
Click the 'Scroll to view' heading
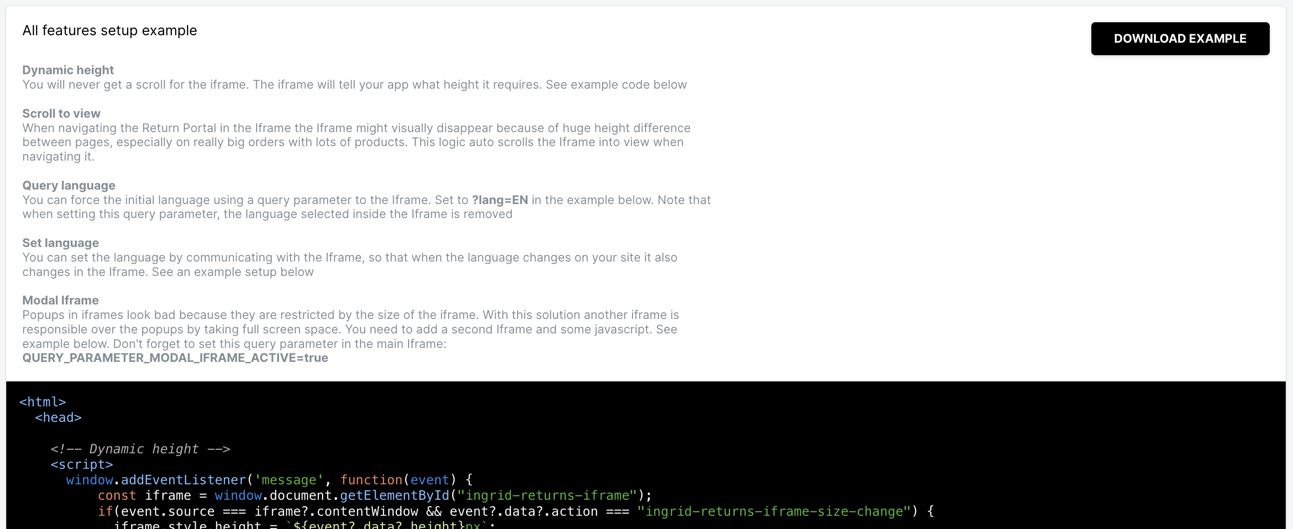[61, 114]
